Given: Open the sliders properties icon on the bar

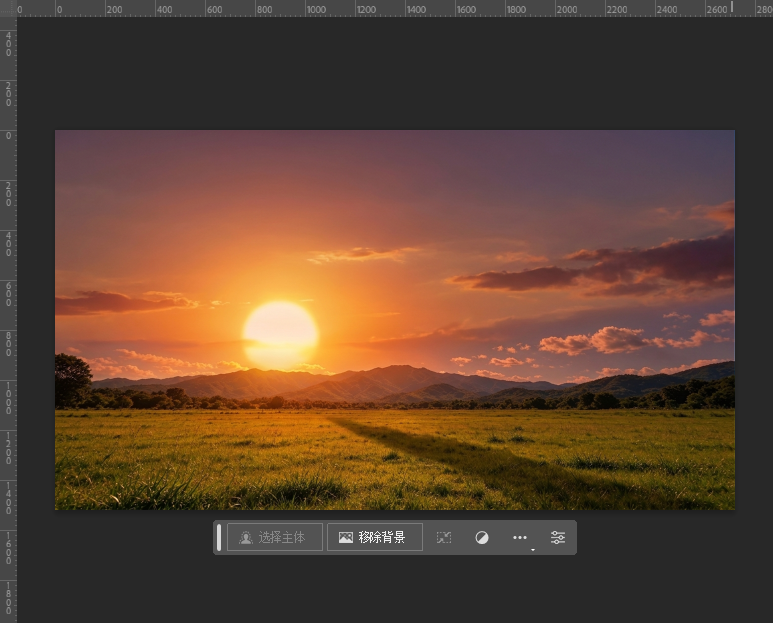Looking at the screenshot, I should (x=558, y=537).
